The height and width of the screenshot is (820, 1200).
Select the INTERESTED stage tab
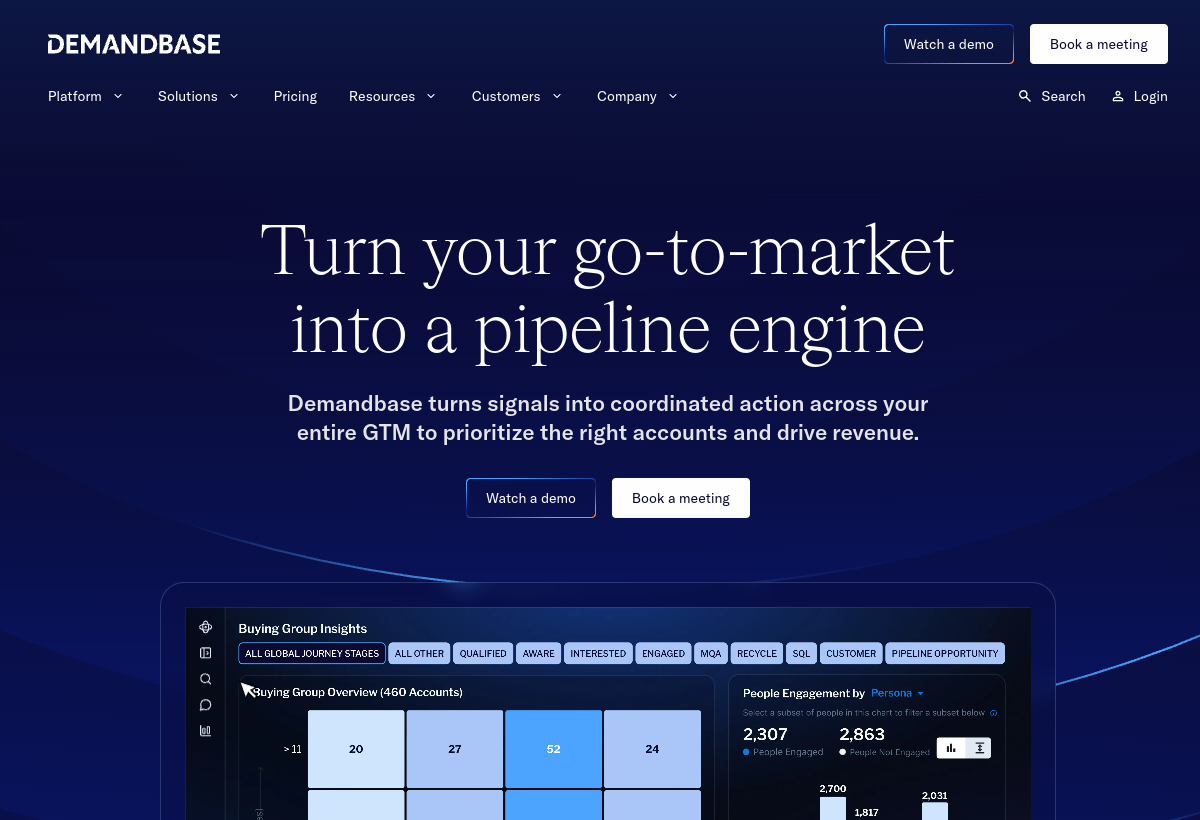tap(598, 653)
